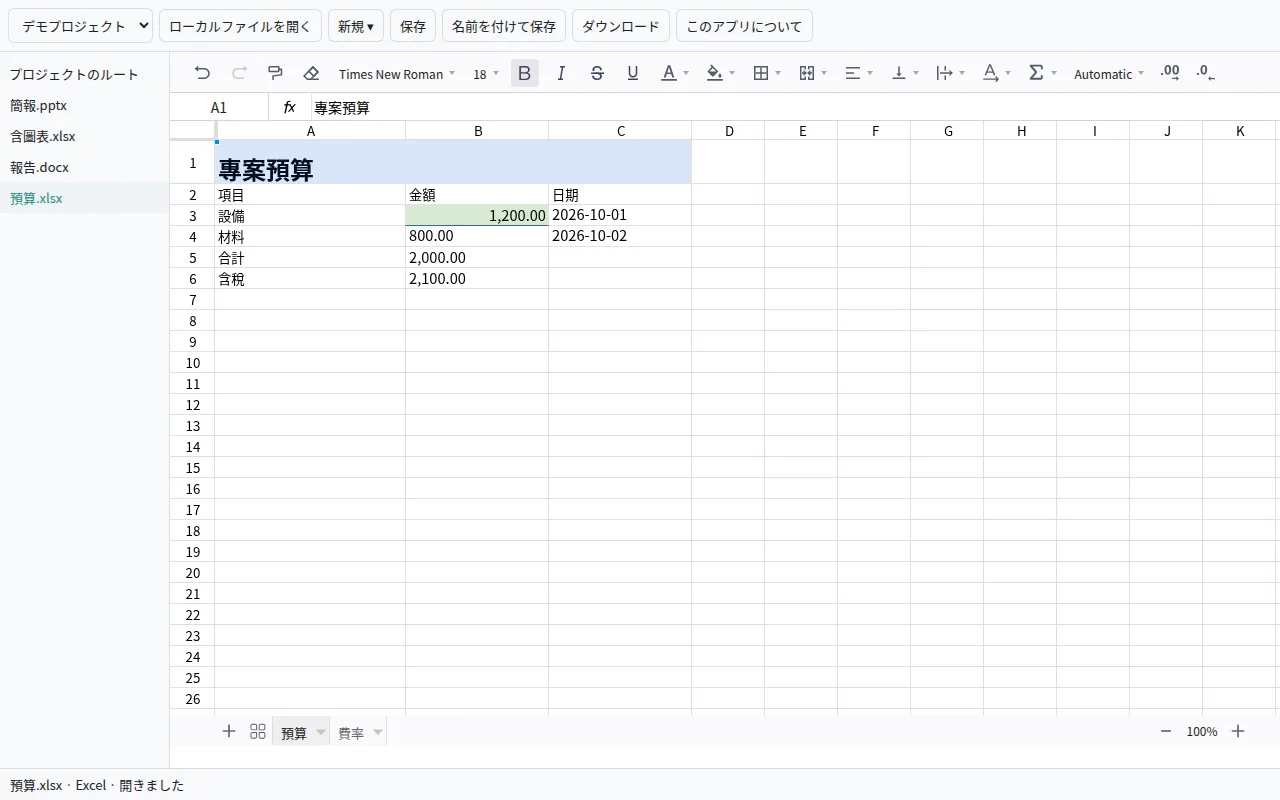Click 名前を付けて保存 button
The width and height of the screenshot is (1280, 800).
(x=504, y=26)
